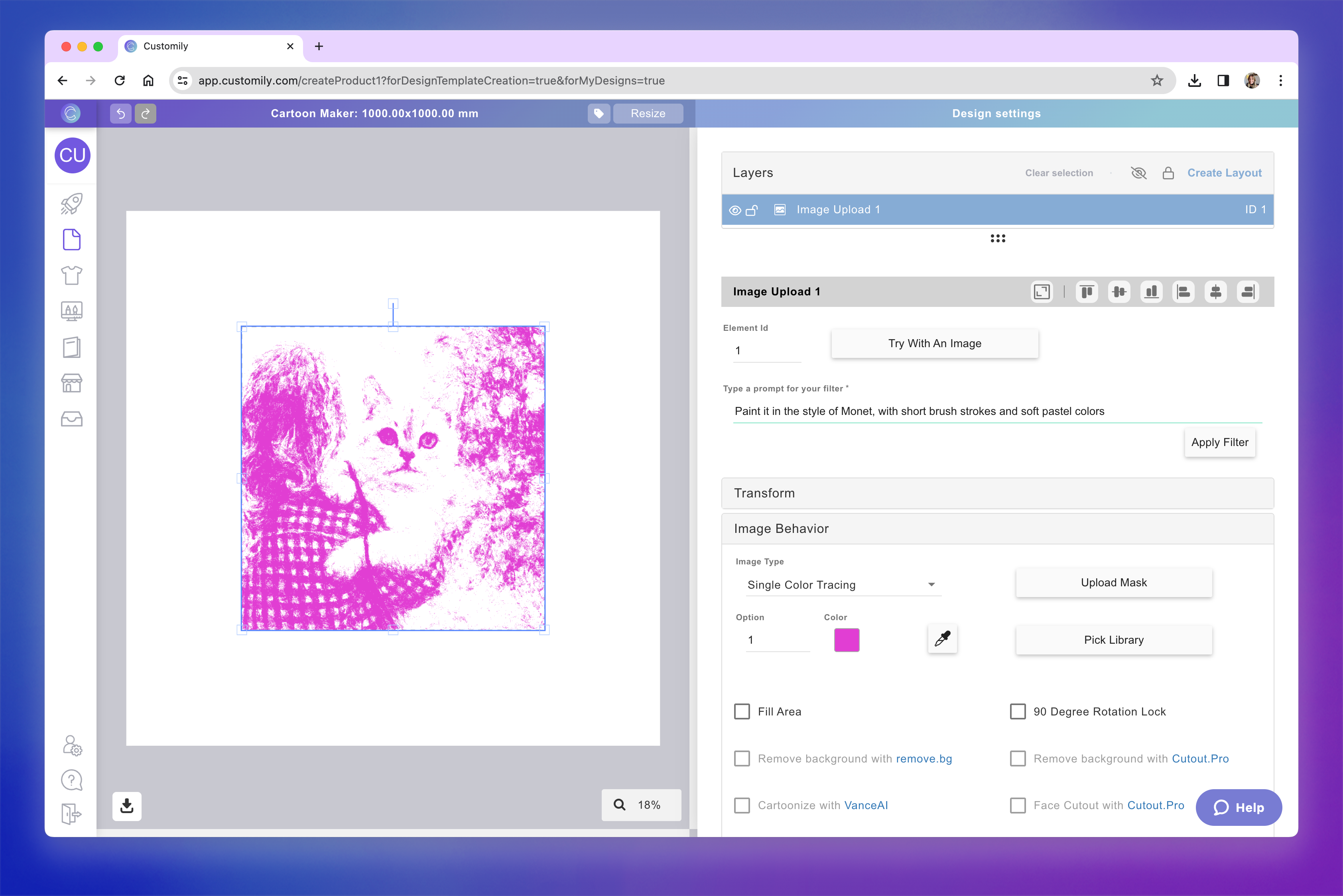Screen dimensions: 1343x896
Task: Click the canvas rotation handle above the image
Action: 393,303
